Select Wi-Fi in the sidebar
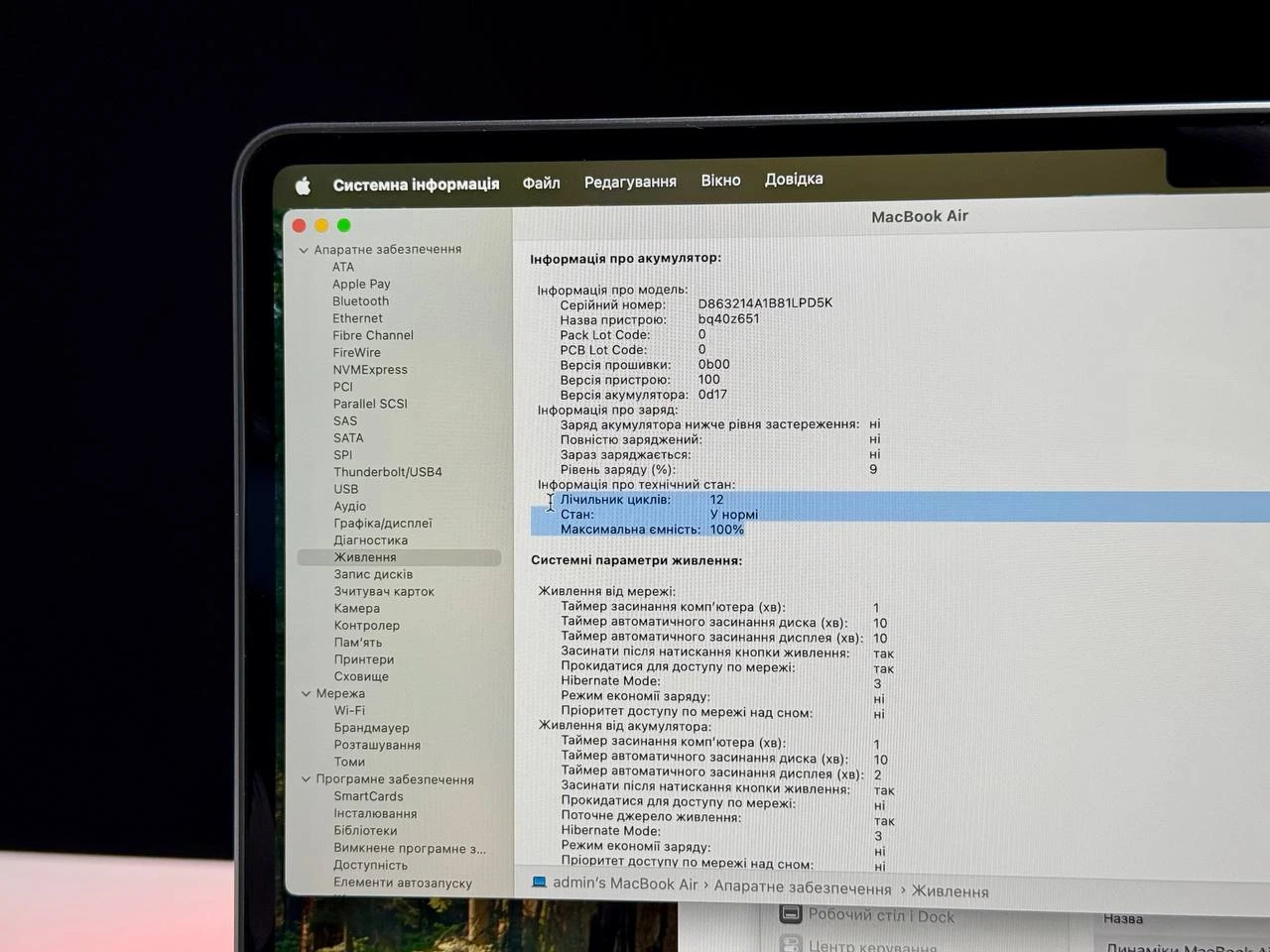The height and width of the screenshot is (952, 1270). click(349, 710)
